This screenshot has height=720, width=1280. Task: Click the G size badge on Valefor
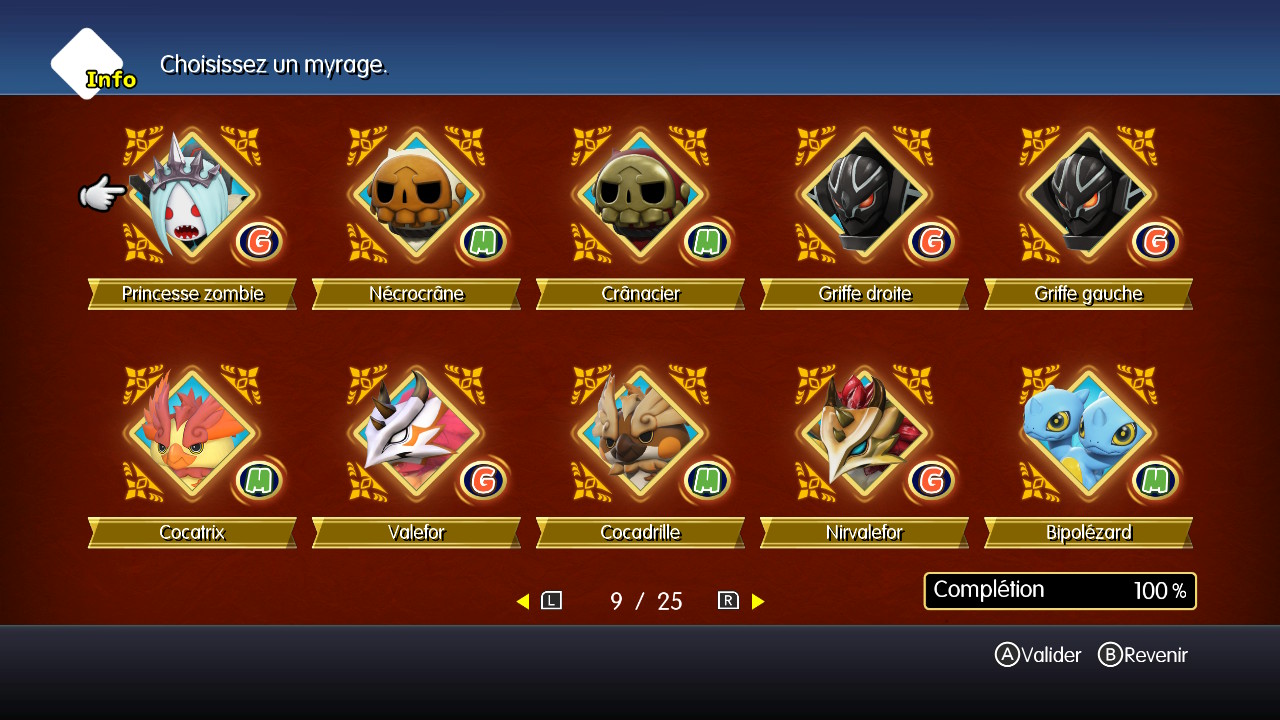[483, 481]
